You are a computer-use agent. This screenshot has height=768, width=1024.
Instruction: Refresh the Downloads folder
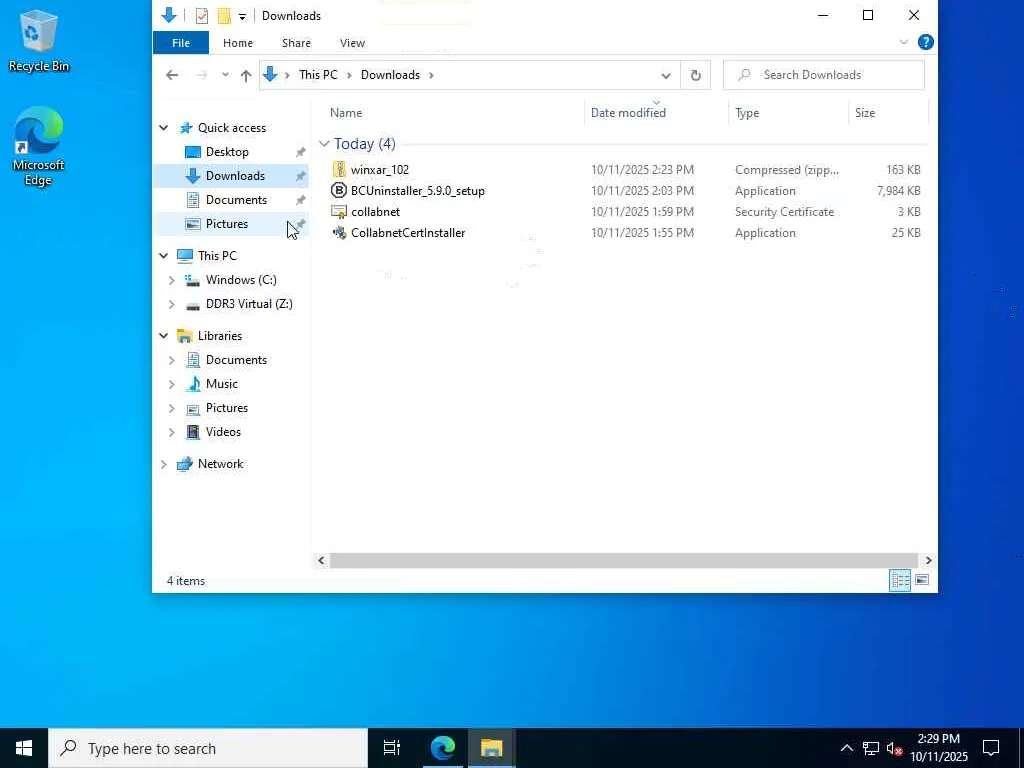click(x=696, y=75)
